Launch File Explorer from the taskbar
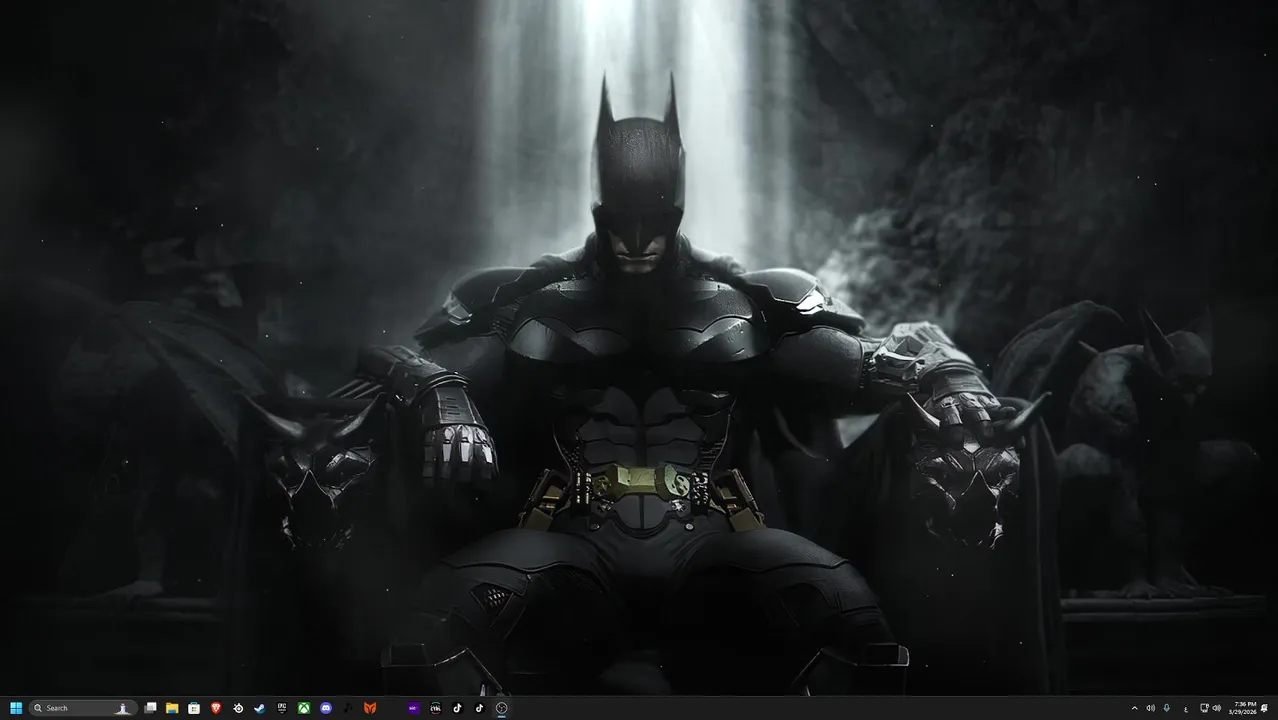 click(172, 708)
